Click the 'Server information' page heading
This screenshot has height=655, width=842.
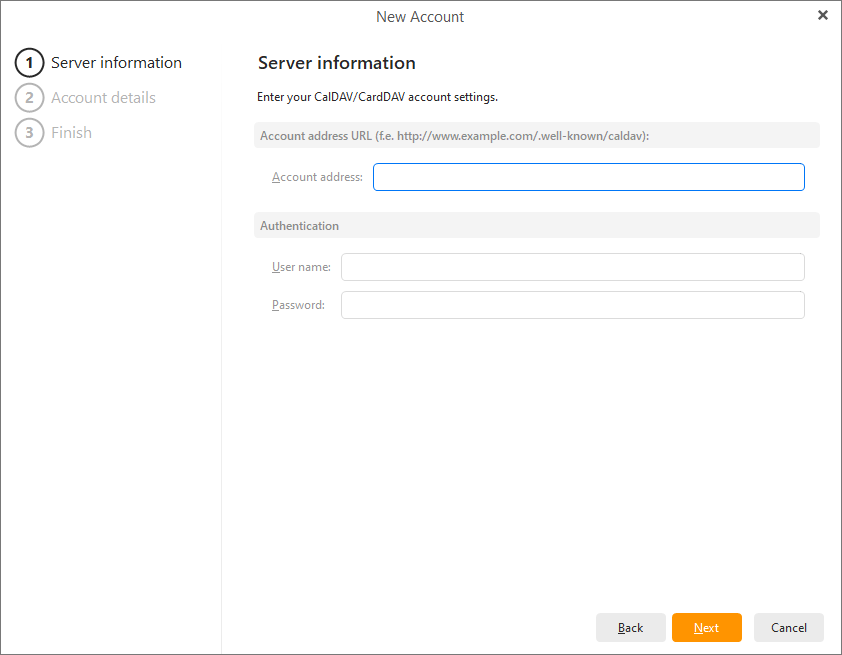coord(336,63)
